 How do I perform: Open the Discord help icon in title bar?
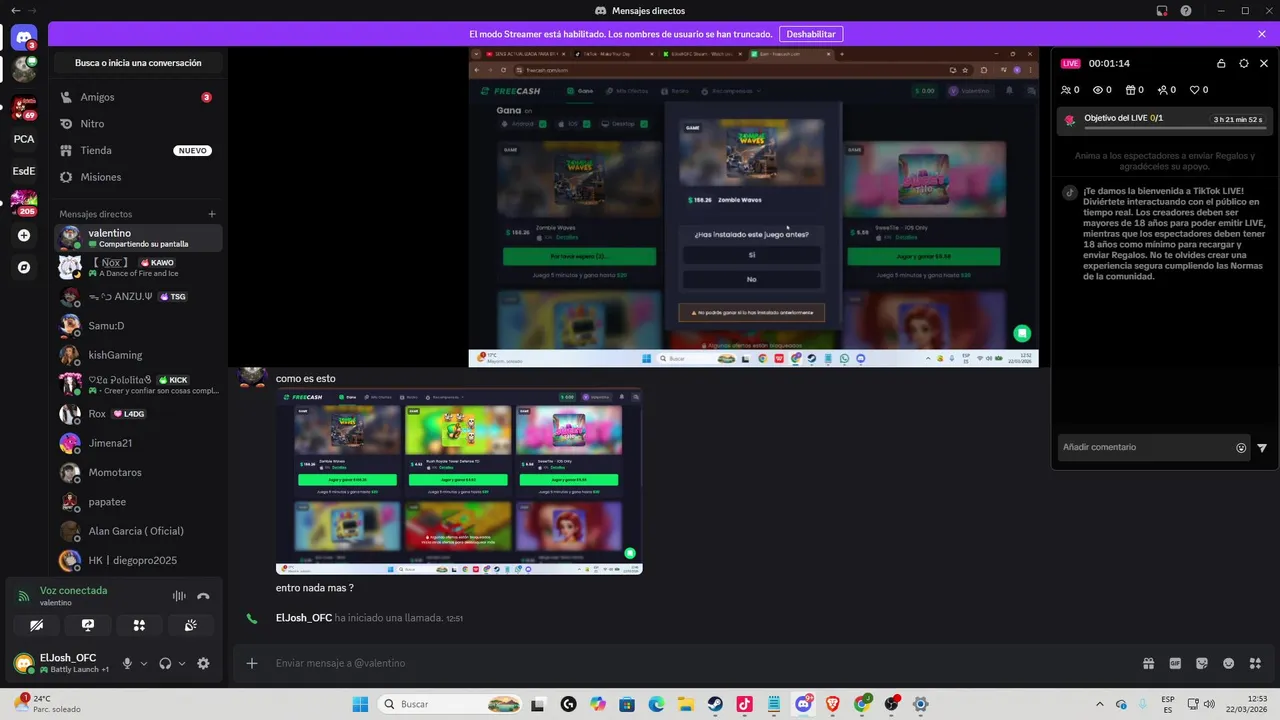(1186, 11)
